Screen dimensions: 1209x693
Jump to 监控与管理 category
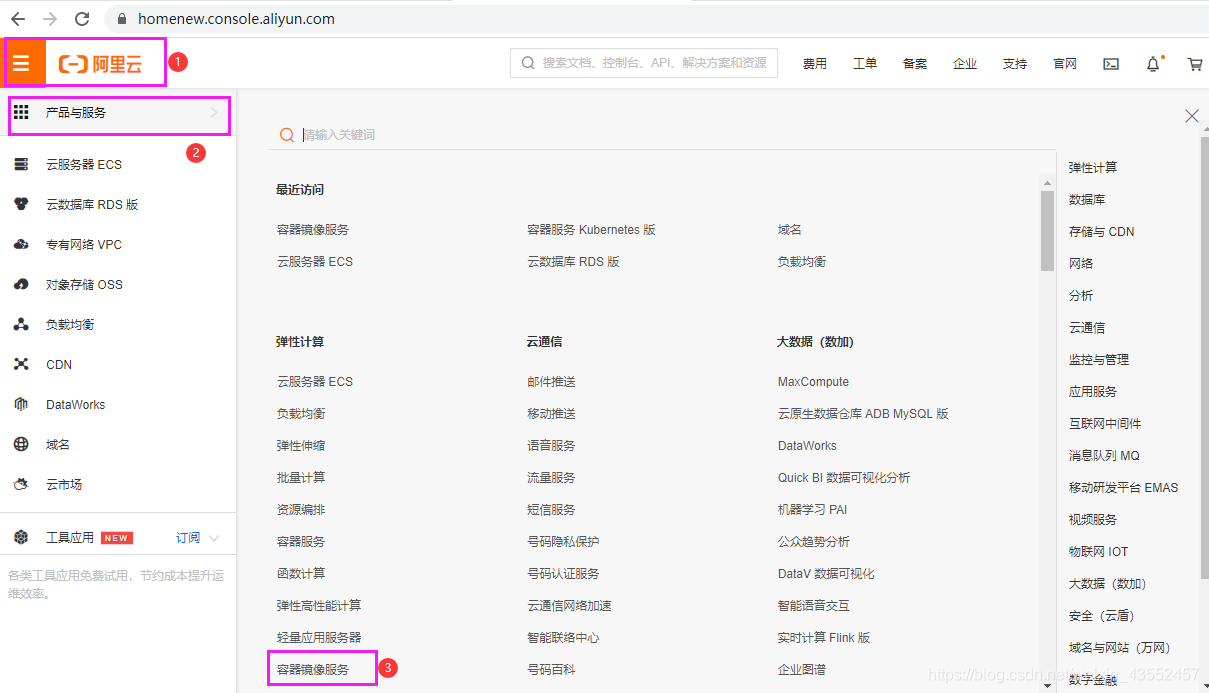(1099, 360)
